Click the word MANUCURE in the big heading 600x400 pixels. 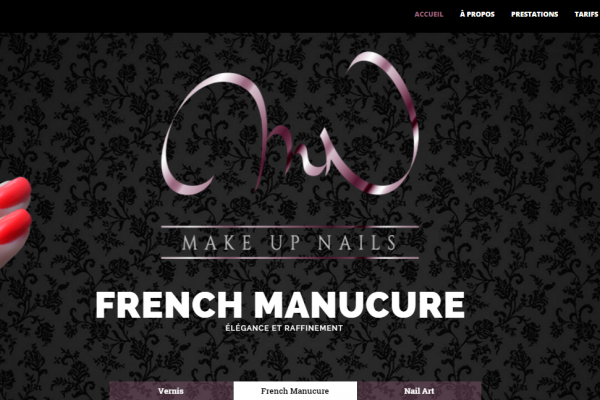(359, 305)
